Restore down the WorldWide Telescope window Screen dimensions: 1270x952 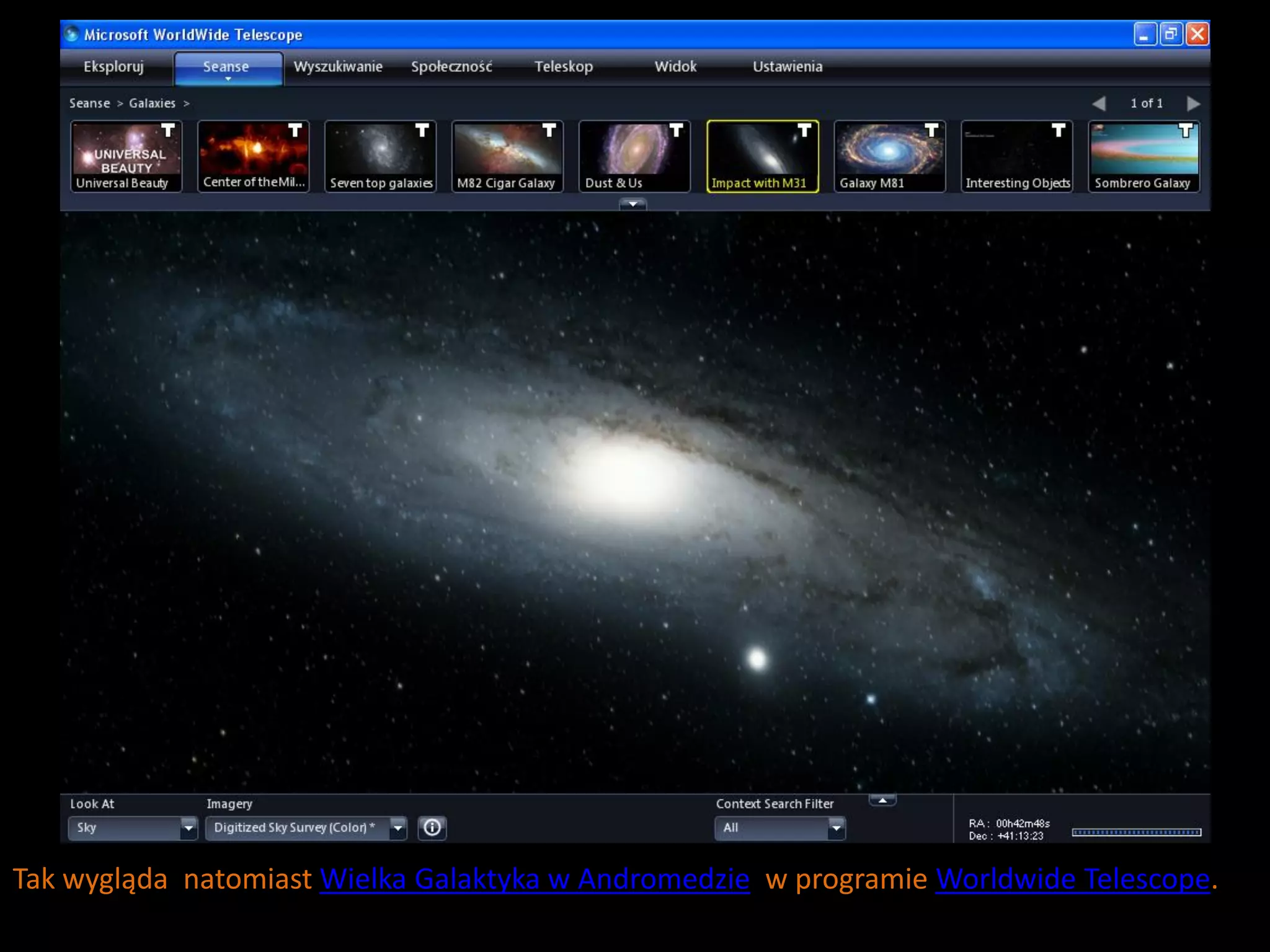coord(1171,34)
